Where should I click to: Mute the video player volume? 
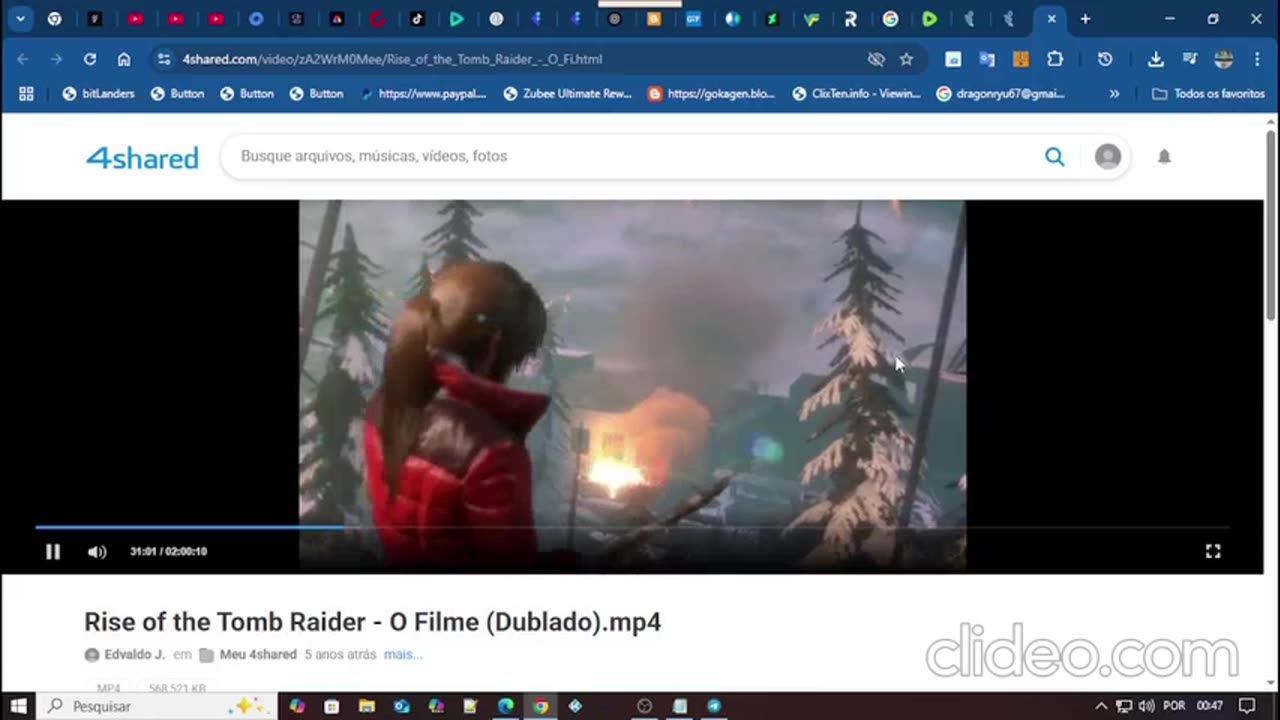(x=97, y=551)
